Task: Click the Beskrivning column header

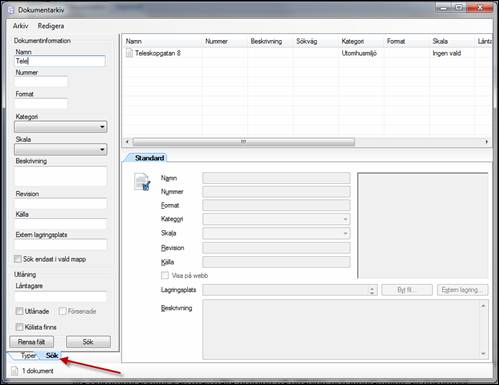Action: (x=270, y=41)
